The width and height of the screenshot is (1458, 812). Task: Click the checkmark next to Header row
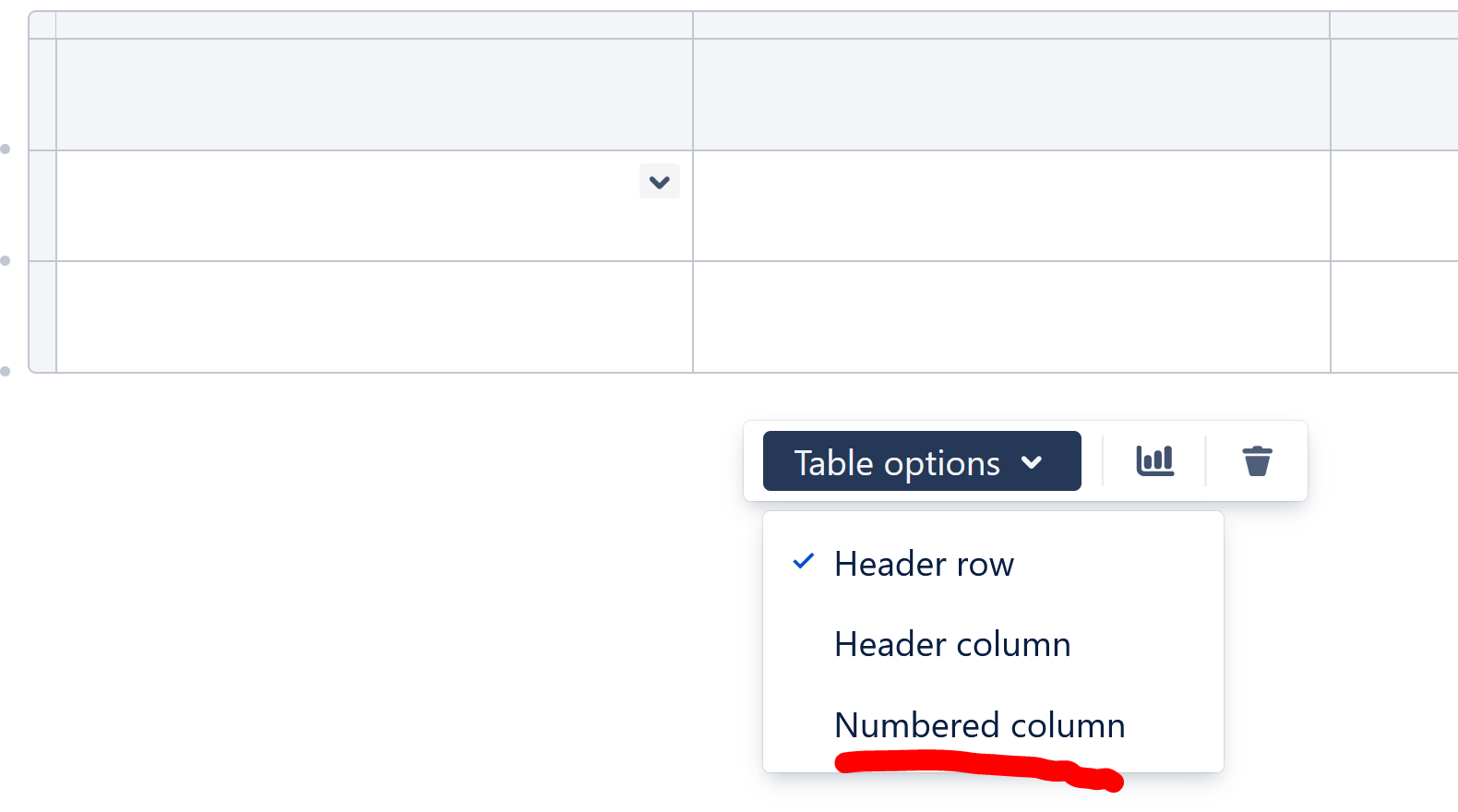point(804,561)
